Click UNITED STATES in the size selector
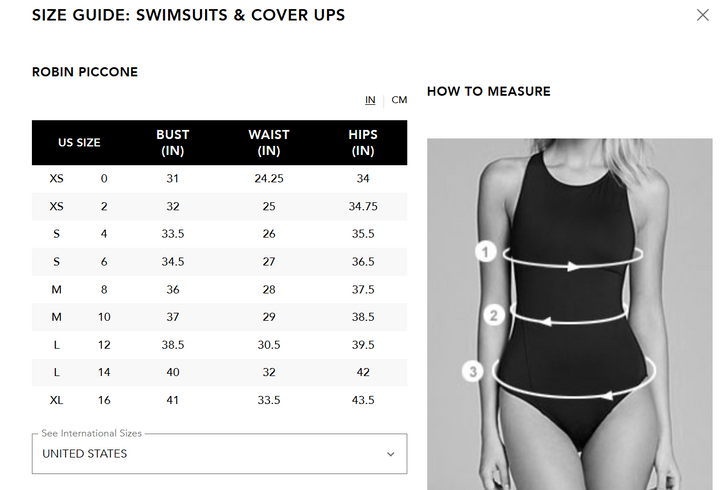The height and width of the screenshot is (490, 720). point(85,454)
